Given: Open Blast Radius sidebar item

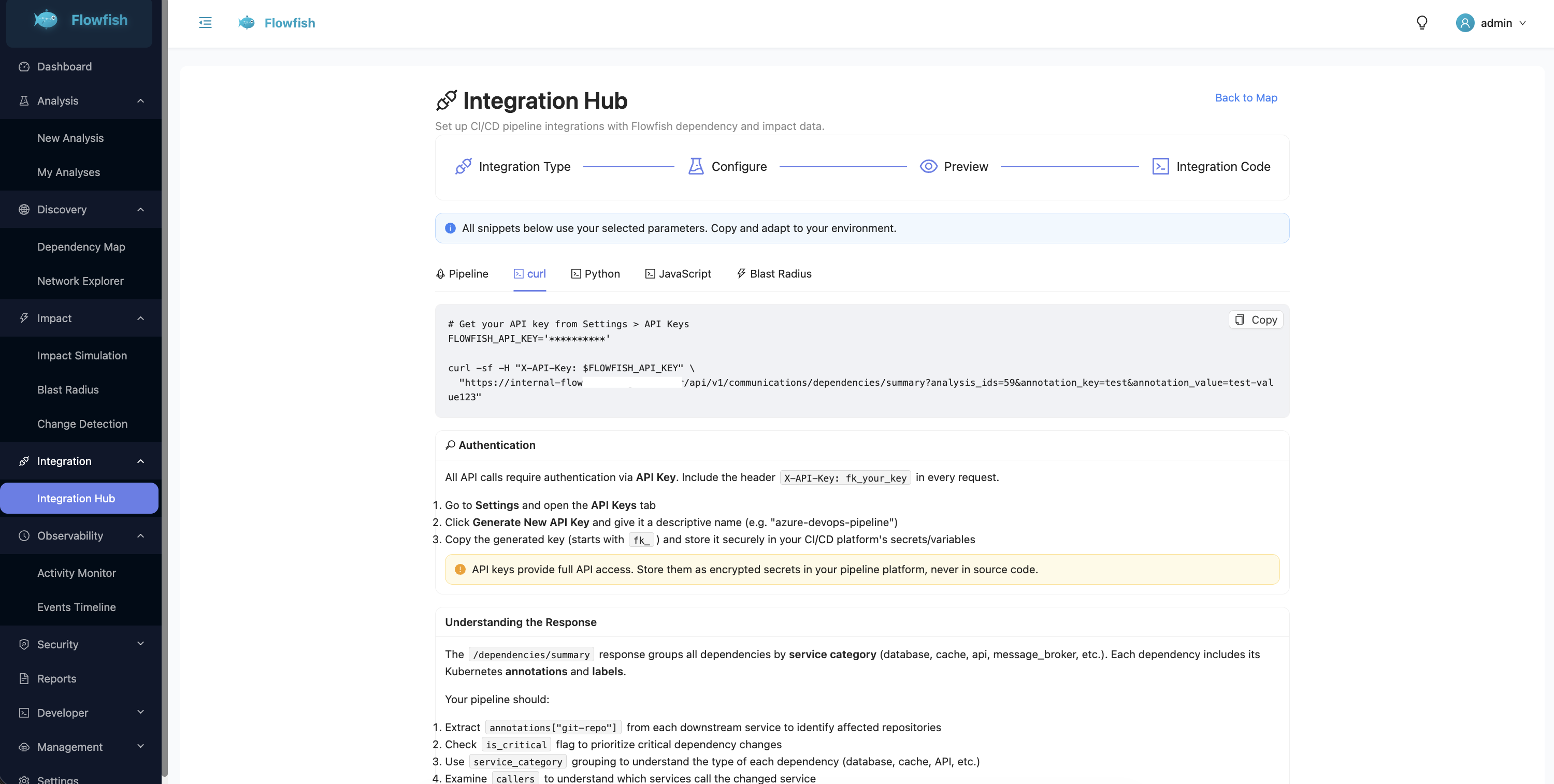Looking at the screenshot, I should [67, 389].
